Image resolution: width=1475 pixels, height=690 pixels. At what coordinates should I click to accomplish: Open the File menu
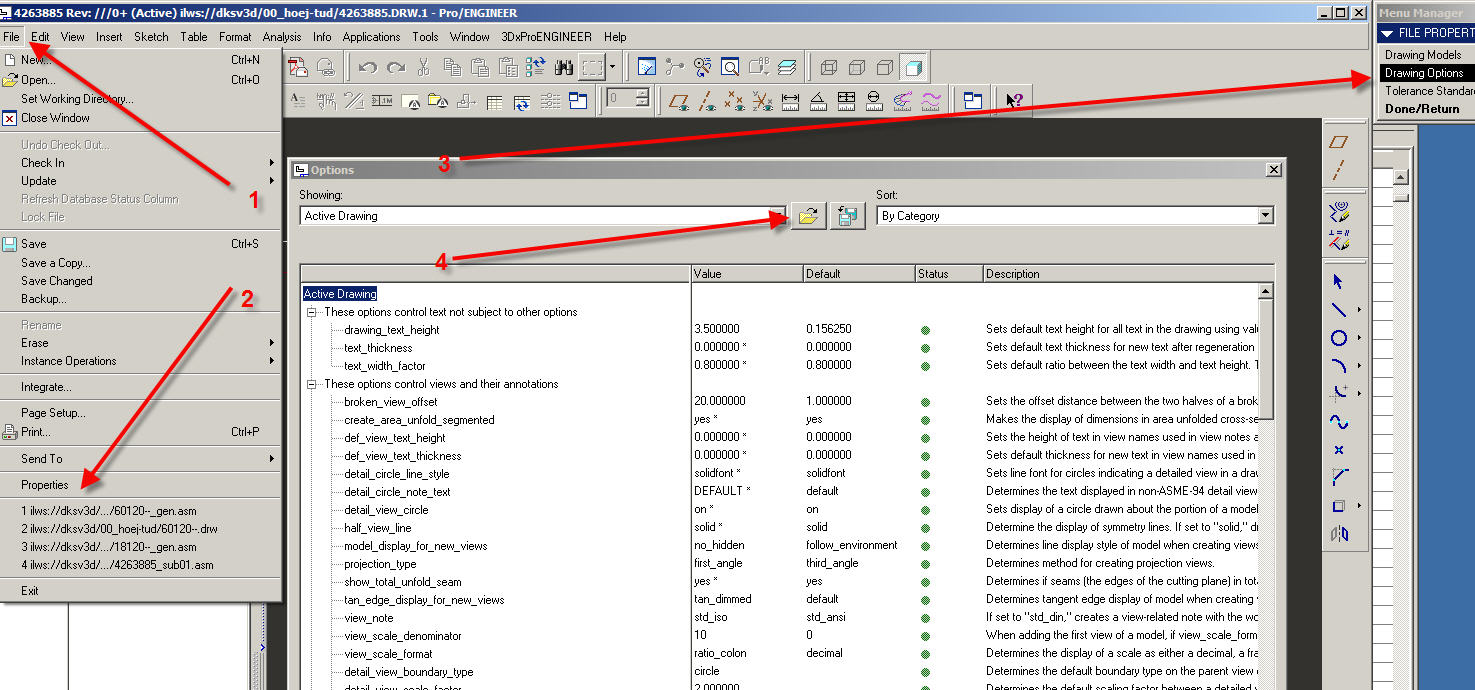click(x=11, y=37)
